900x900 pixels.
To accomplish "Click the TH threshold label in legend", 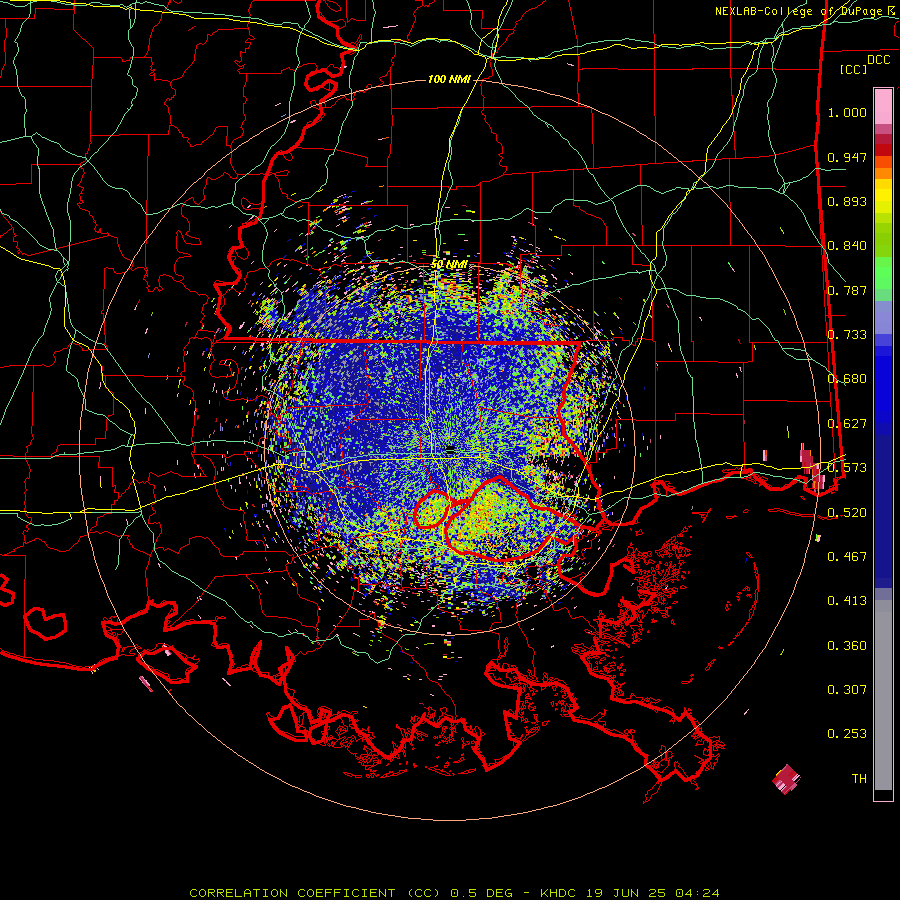I will (x=859, y=779).
